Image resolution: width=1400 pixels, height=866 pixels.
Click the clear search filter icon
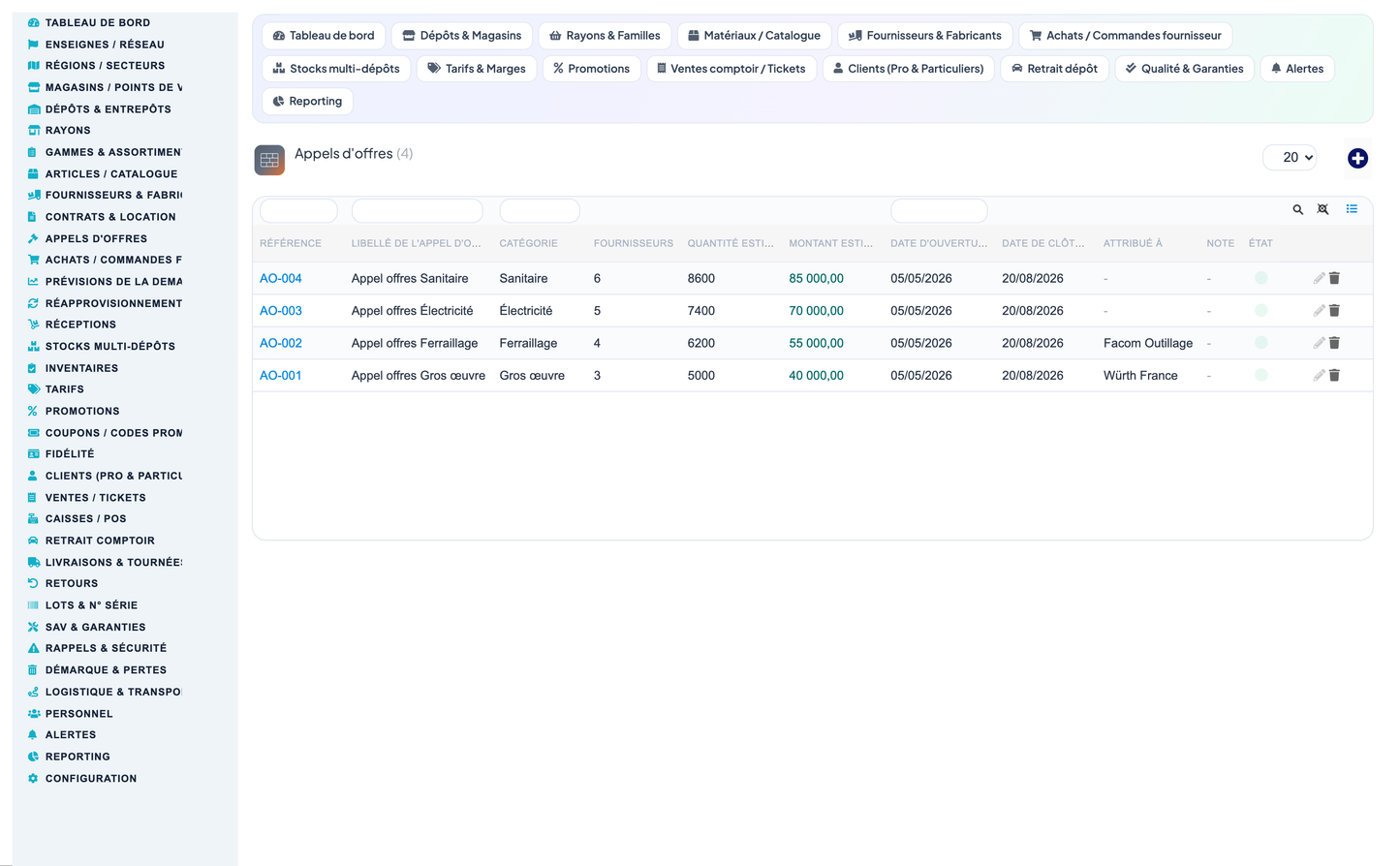coord(1323,209)
